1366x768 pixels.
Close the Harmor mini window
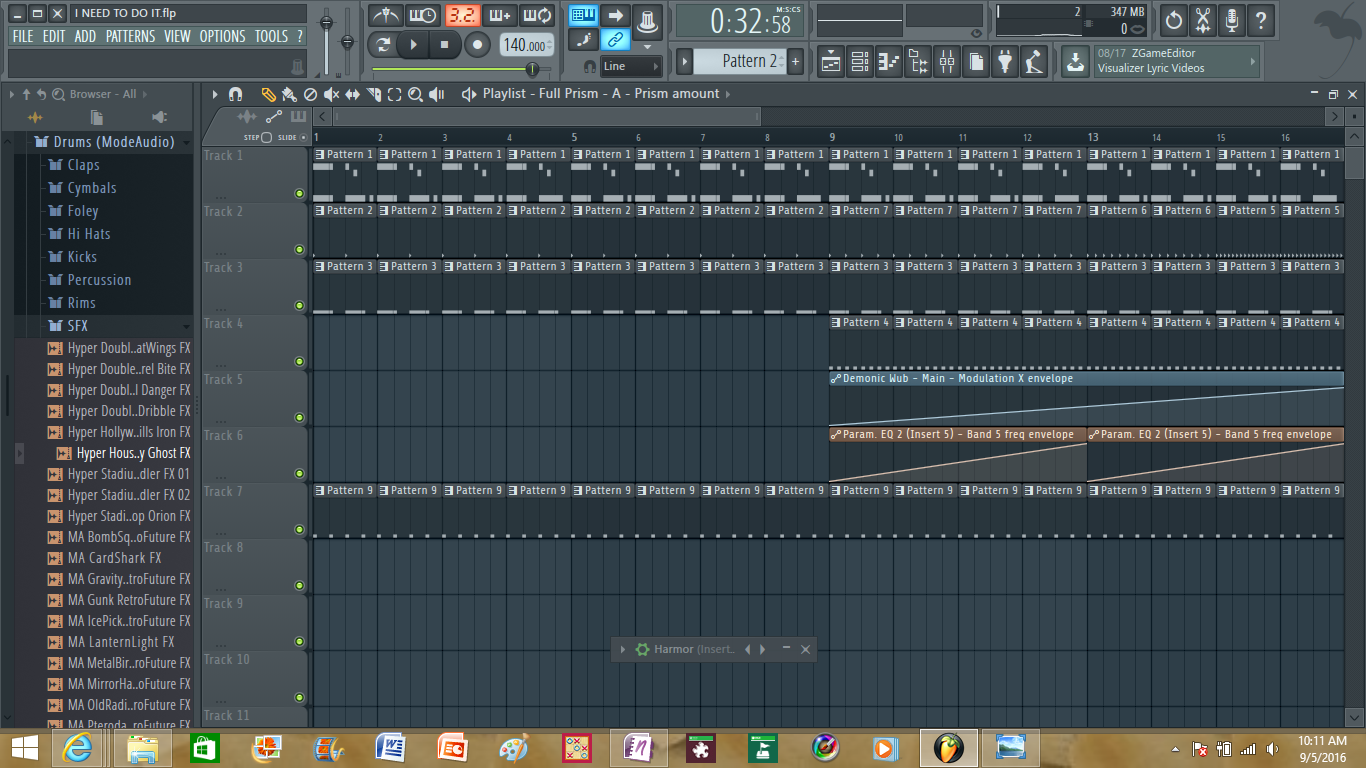click(x=806, y=649)
